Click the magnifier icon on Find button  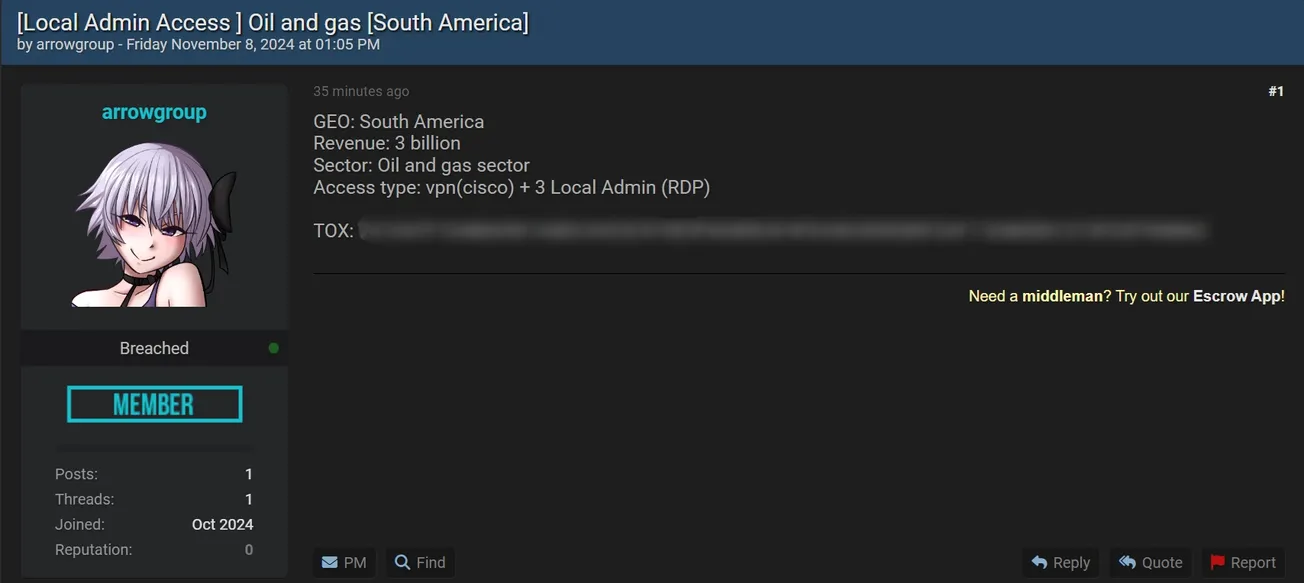tap(402, 562)
